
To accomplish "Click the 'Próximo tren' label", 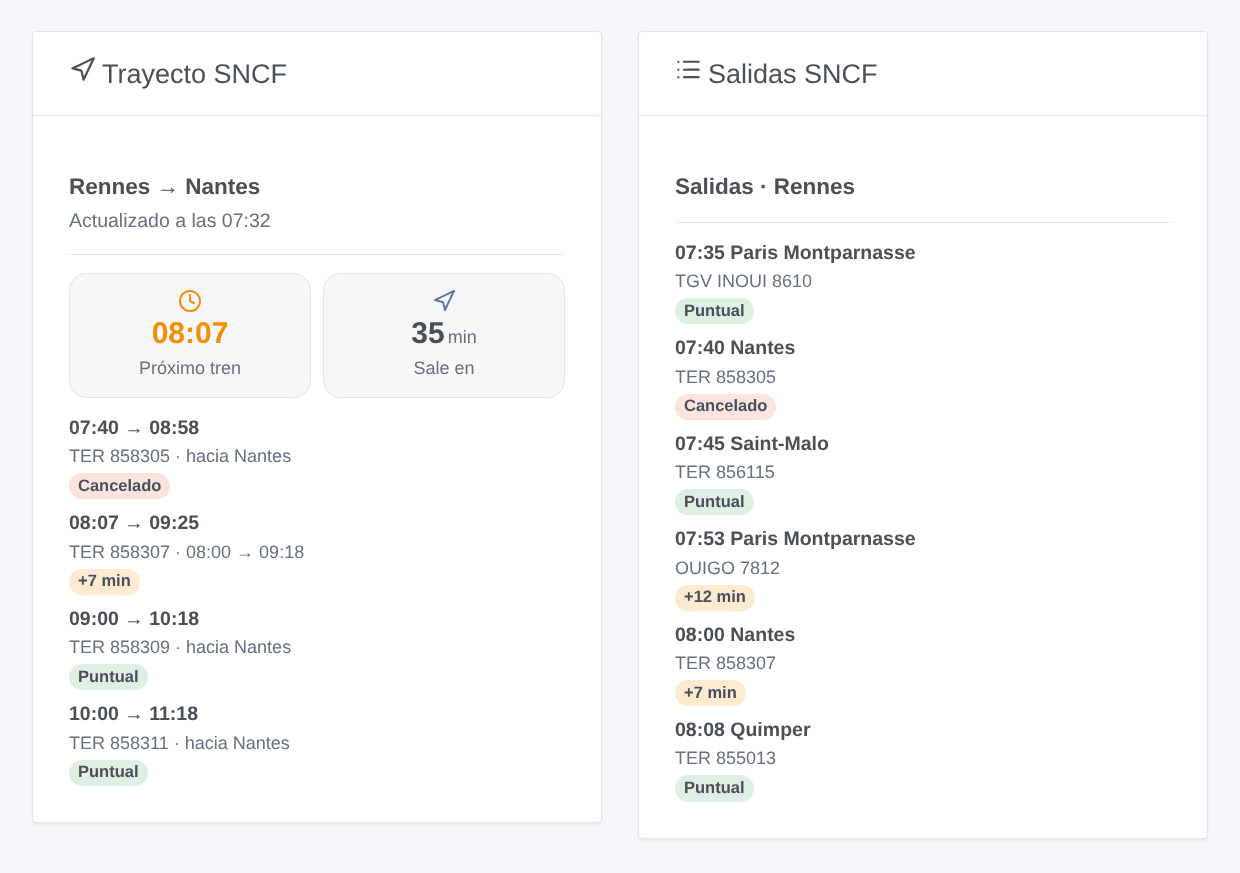I will point(190,368).
